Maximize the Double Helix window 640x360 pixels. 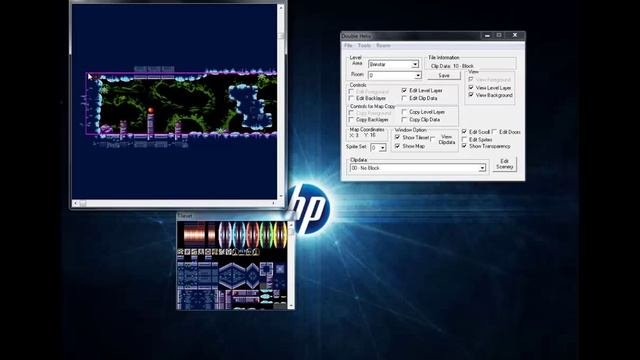point(499,36)
